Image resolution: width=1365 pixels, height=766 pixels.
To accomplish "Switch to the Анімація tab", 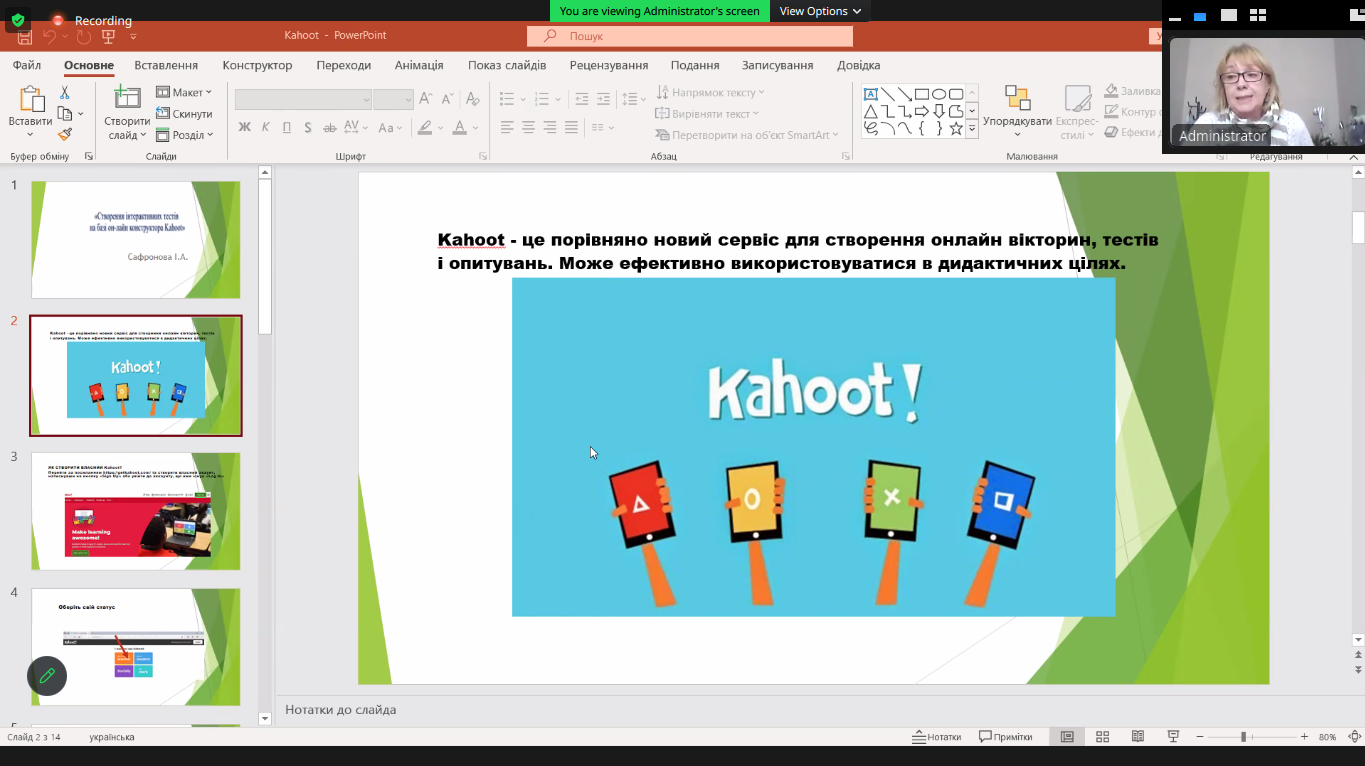I will [x=419, y=65].
